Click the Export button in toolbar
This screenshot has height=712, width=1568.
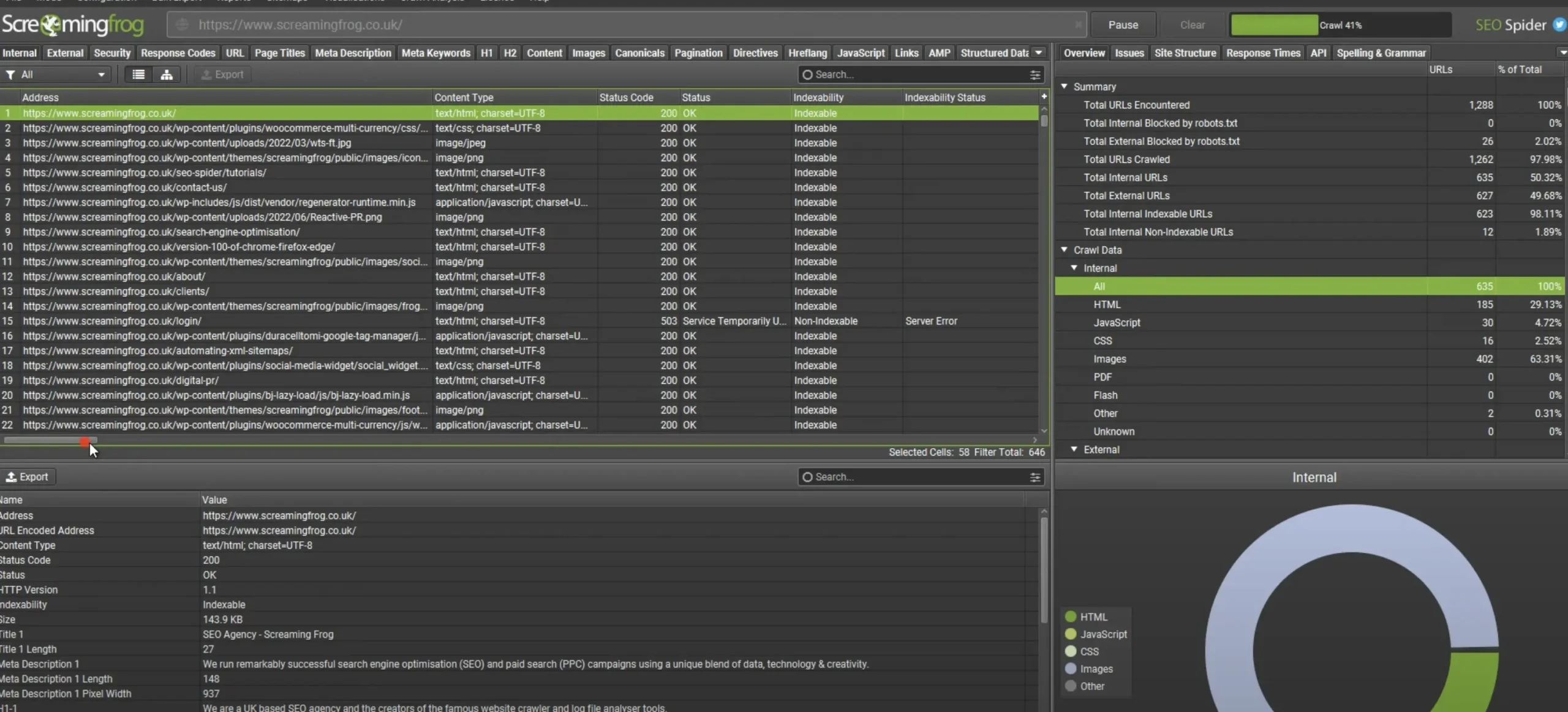(x=221, y=74)
